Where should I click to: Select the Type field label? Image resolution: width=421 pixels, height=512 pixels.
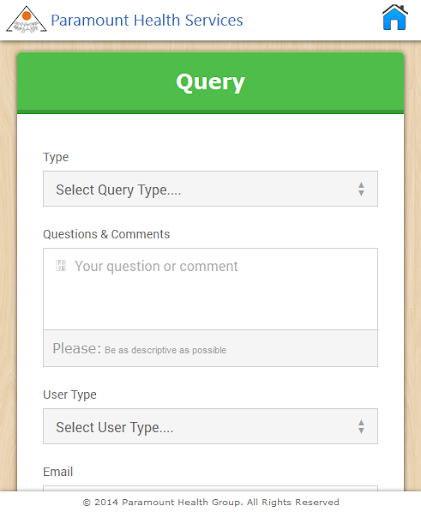[x=56, y=157]
